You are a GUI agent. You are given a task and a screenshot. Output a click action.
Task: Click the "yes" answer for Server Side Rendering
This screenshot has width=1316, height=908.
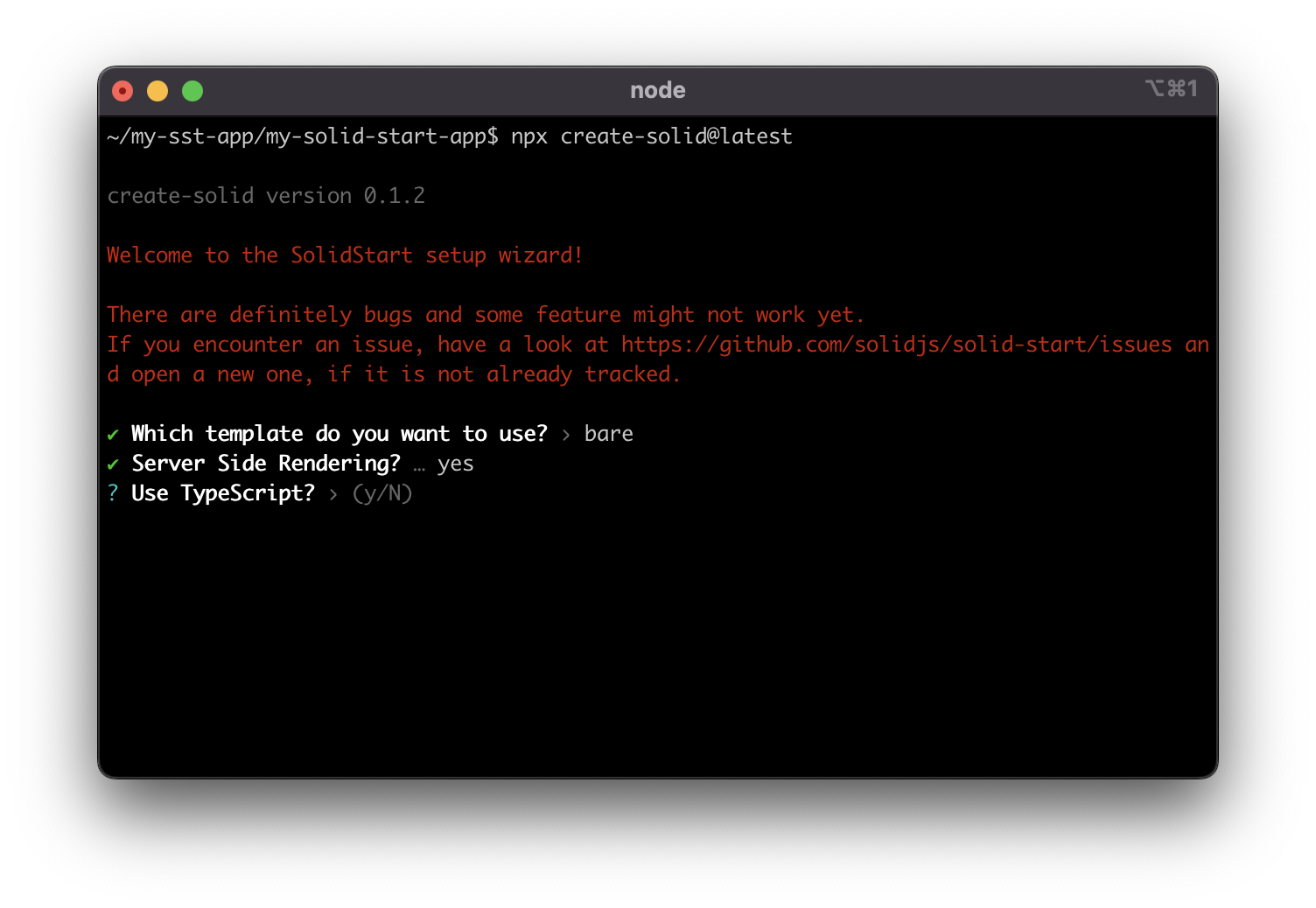455,464
